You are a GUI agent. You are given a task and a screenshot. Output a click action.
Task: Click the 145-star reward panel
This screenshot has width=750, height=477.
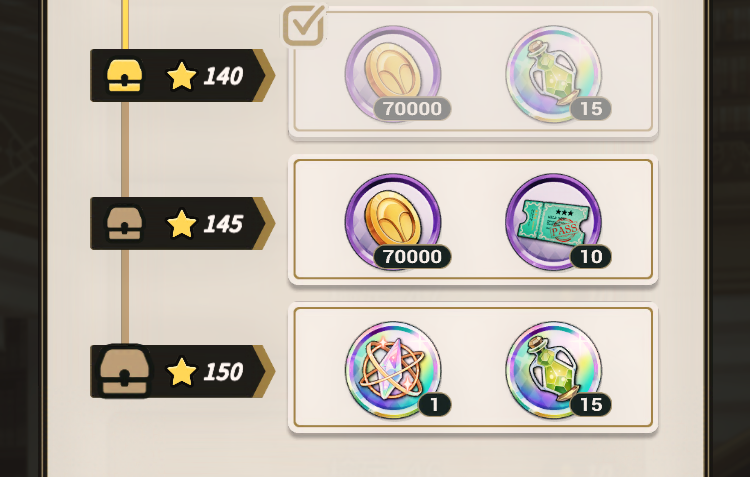[473, 220]
